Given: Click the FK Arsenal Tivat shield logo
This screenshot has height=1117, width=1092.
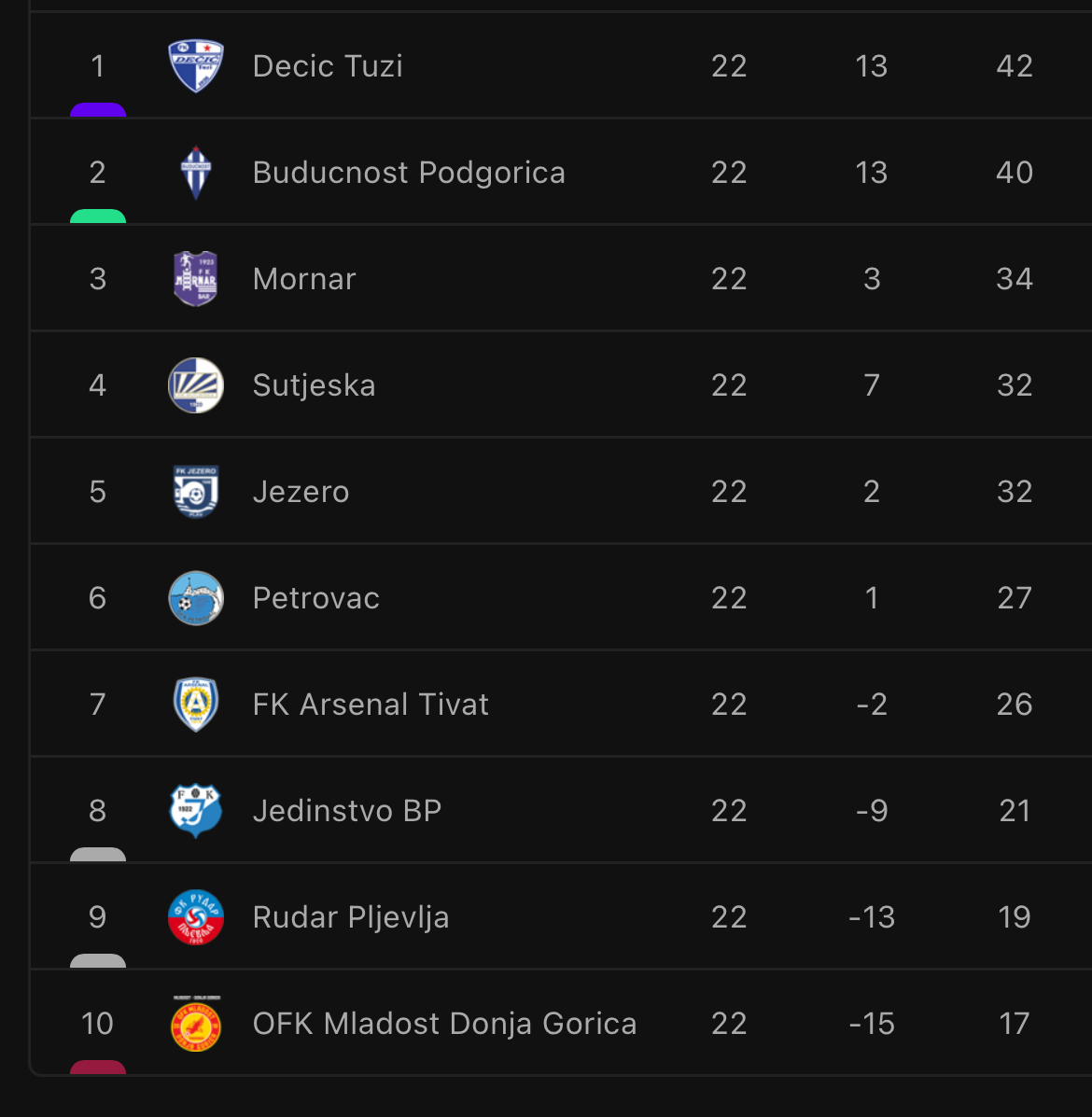Looking at the screenshot, I should [x=196, y=704].
